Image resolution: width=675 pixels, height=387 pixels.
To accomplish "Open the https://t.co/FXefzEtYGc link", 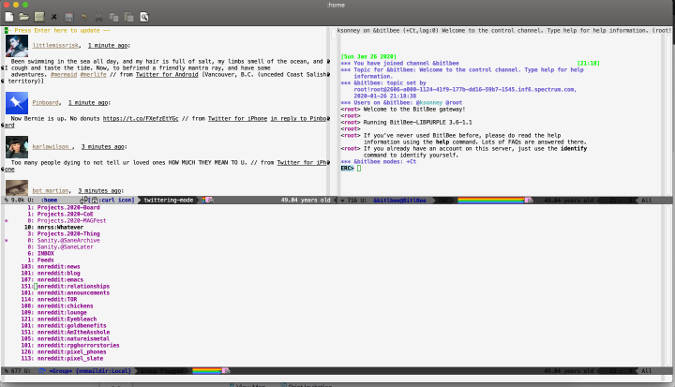I will [x=140, y=118].
